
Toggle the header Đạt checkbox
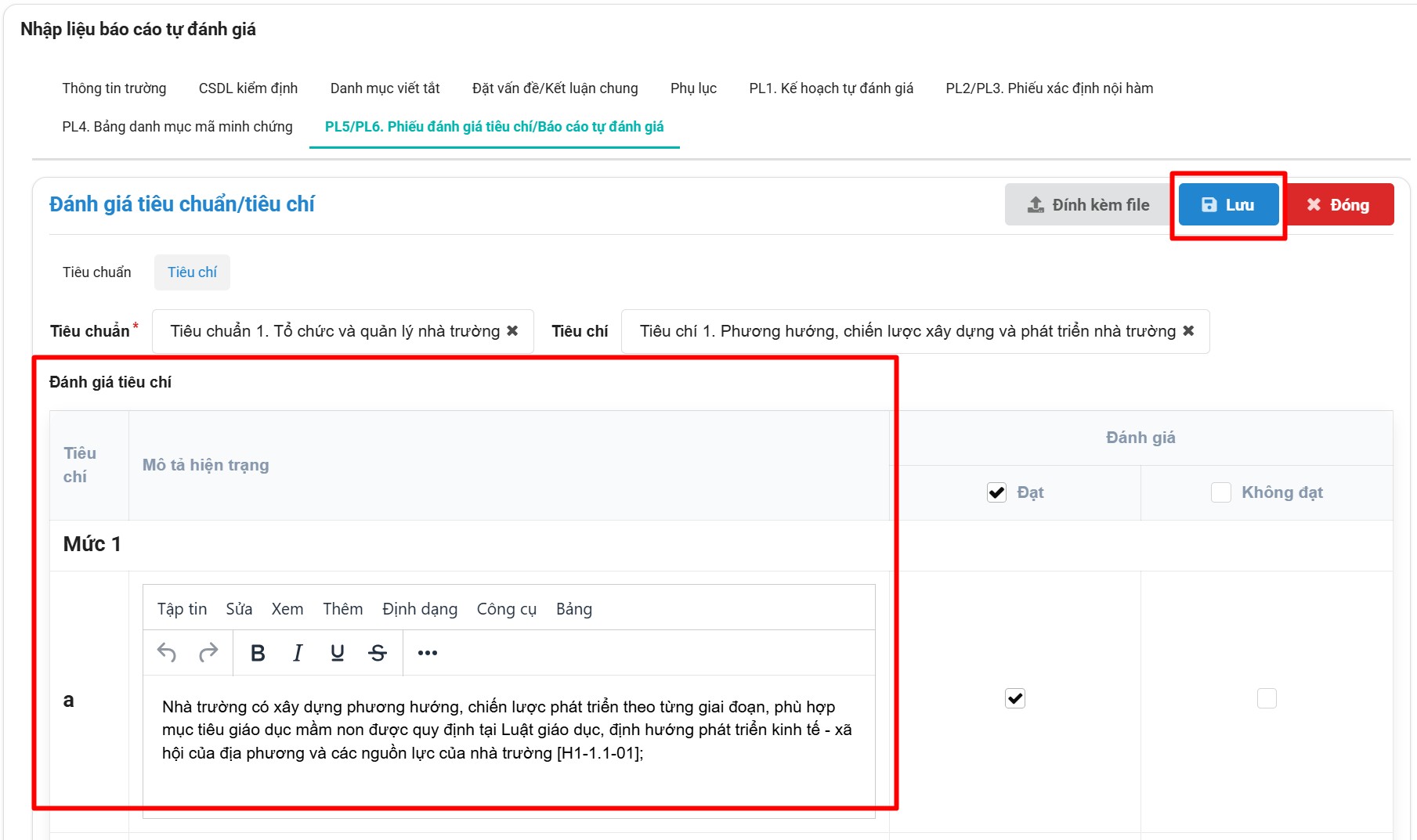(x=996, y=492)
